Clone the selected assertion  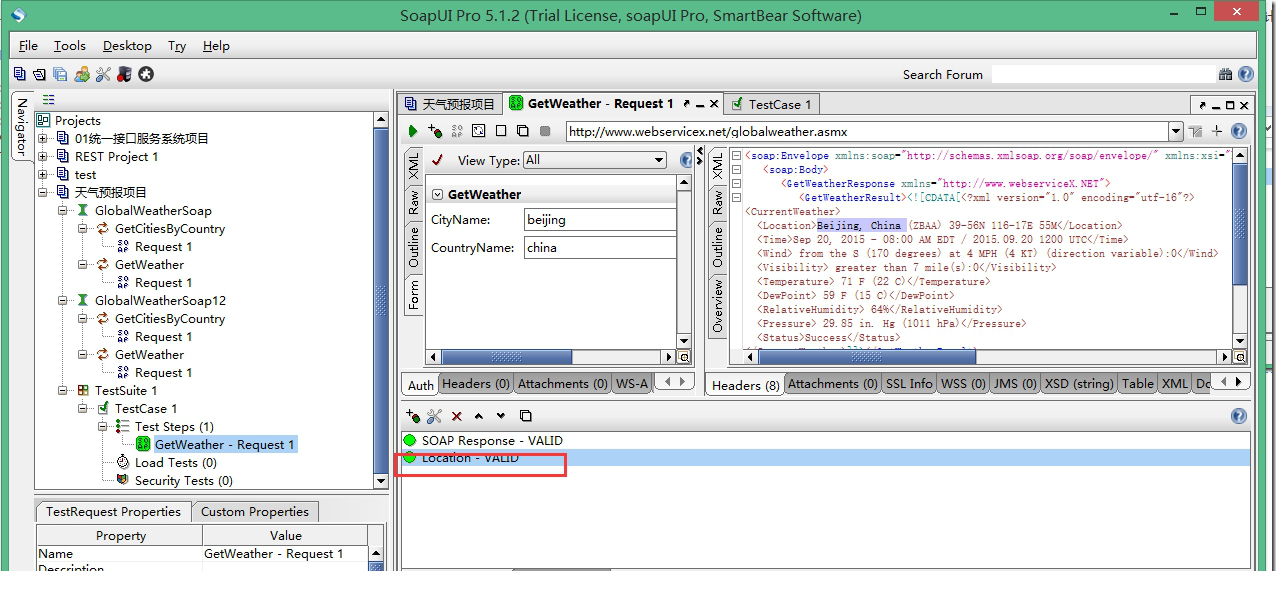525,416
